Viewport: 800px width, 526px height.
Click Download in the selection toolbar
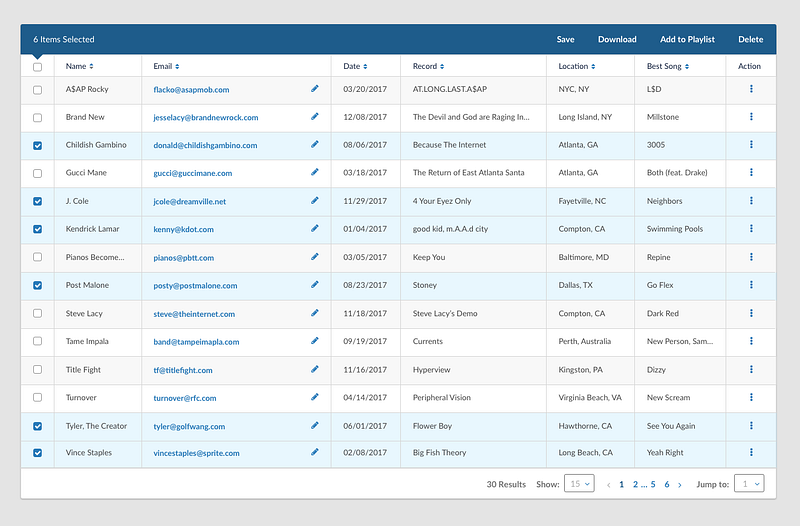click(x=617, y=39)
